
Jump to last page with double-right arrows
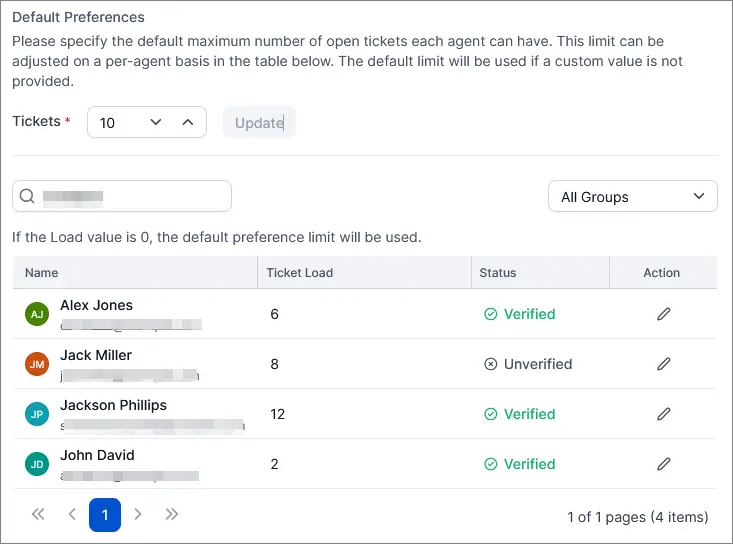click(172, 515)
